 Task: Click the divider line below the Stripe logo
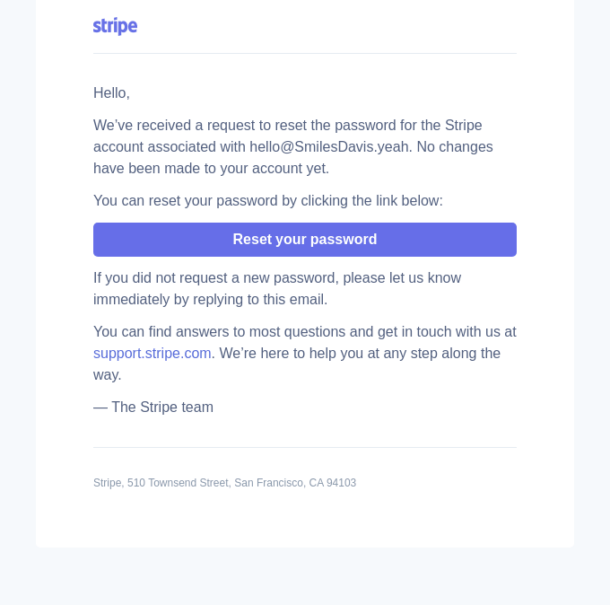click(305, 53)
